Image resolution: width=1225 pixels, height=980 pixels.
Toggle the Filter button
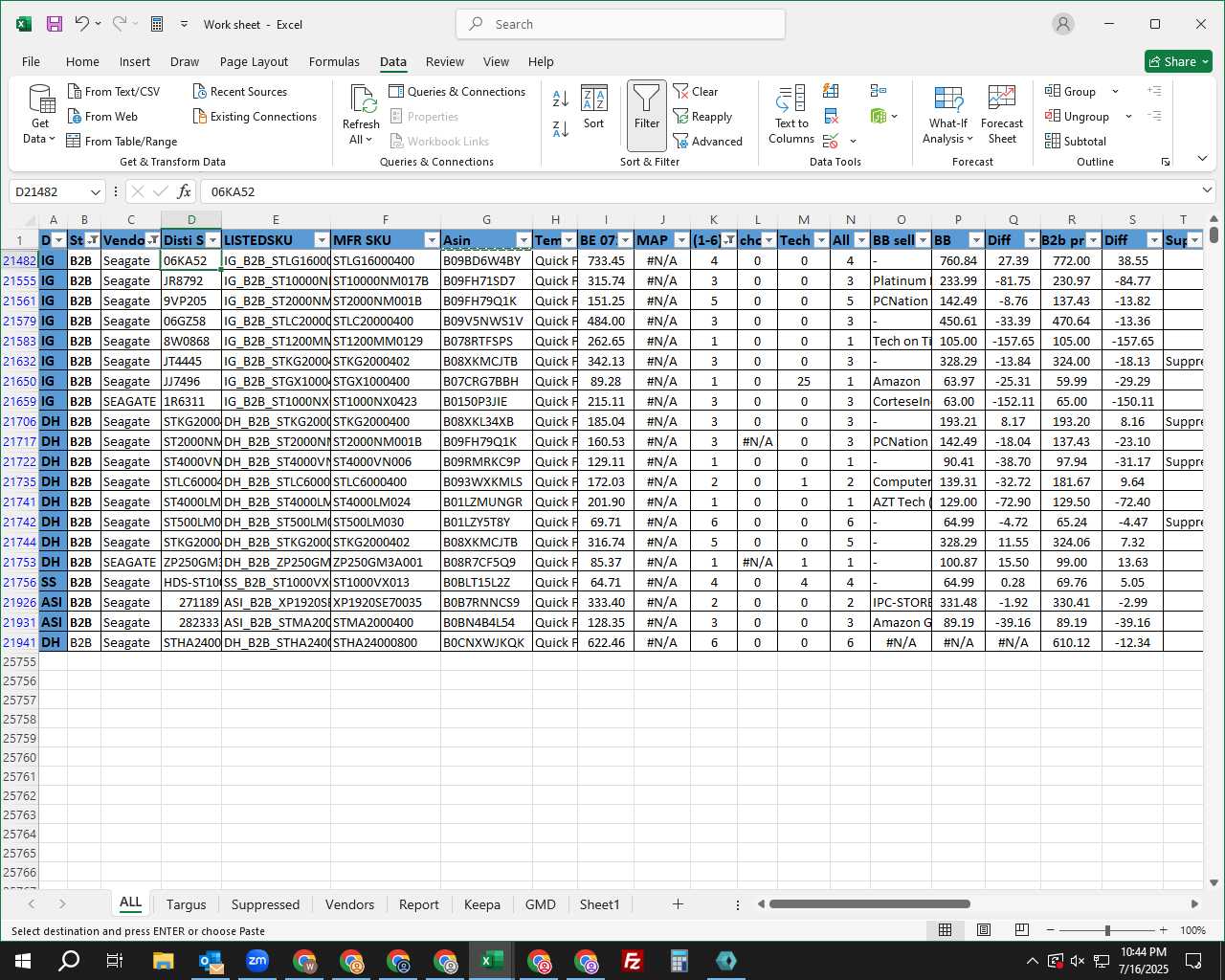(x=647, y=115)
